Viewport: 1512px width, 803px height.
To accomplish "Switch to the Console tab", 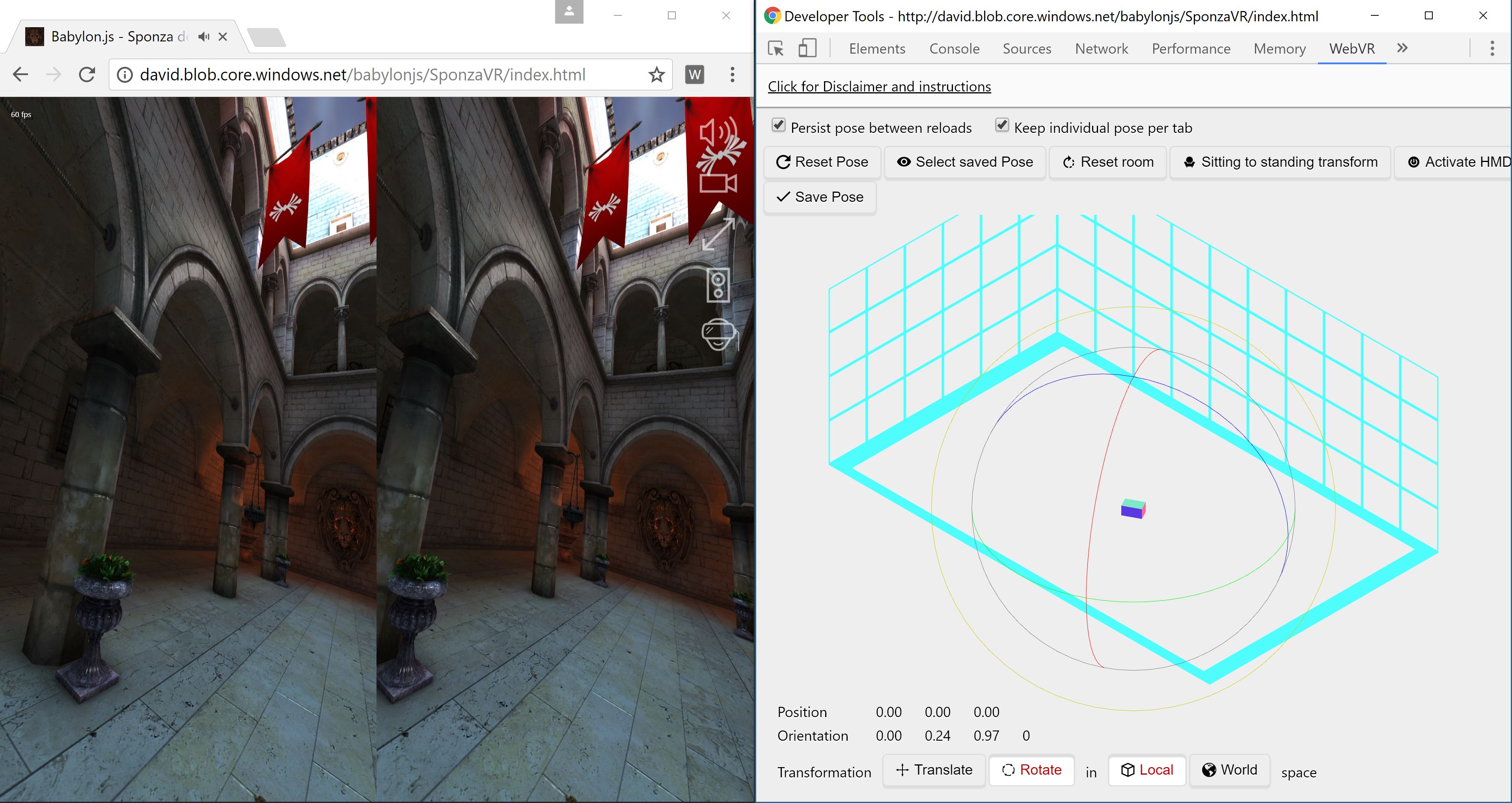I will coord(955,49).
